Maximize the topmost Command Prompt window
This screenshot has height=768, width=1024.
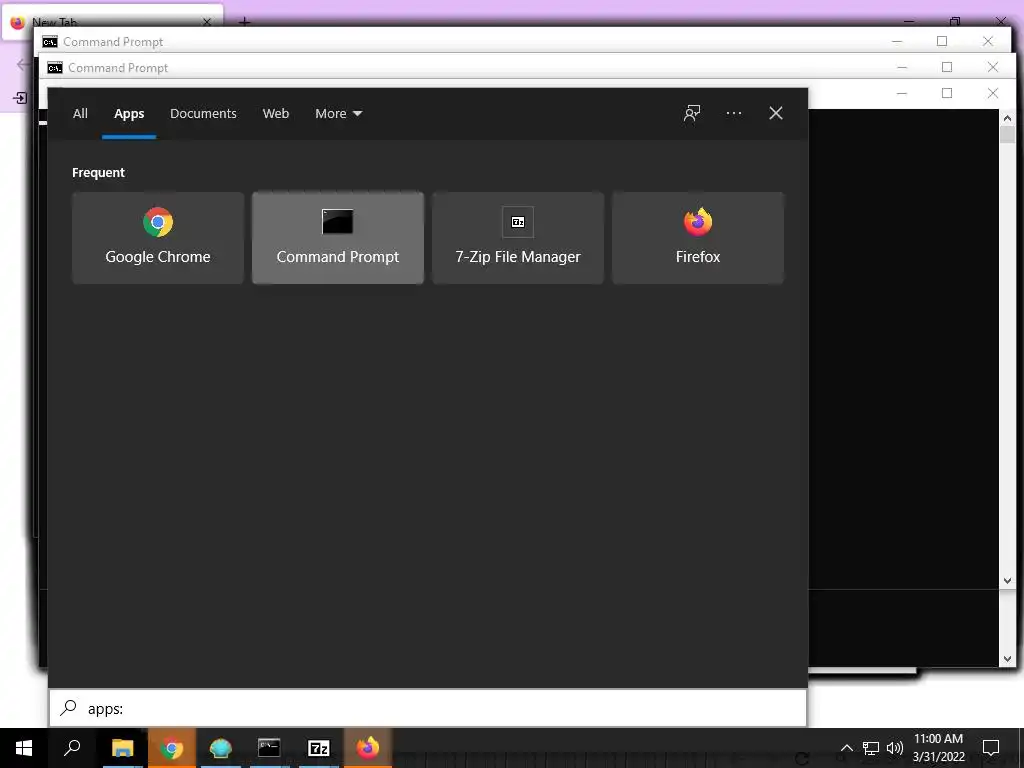click(947, 93)
